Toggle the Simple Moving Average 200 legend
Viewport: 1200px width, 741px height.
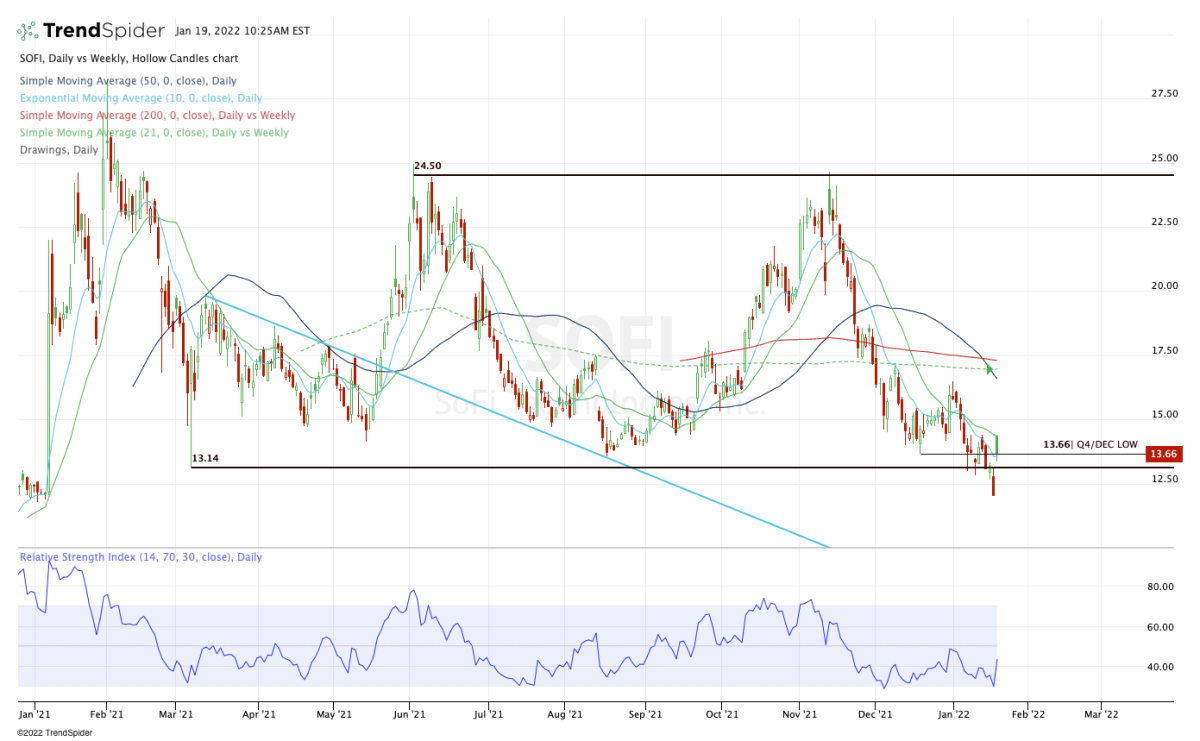[x=156, y=115]
